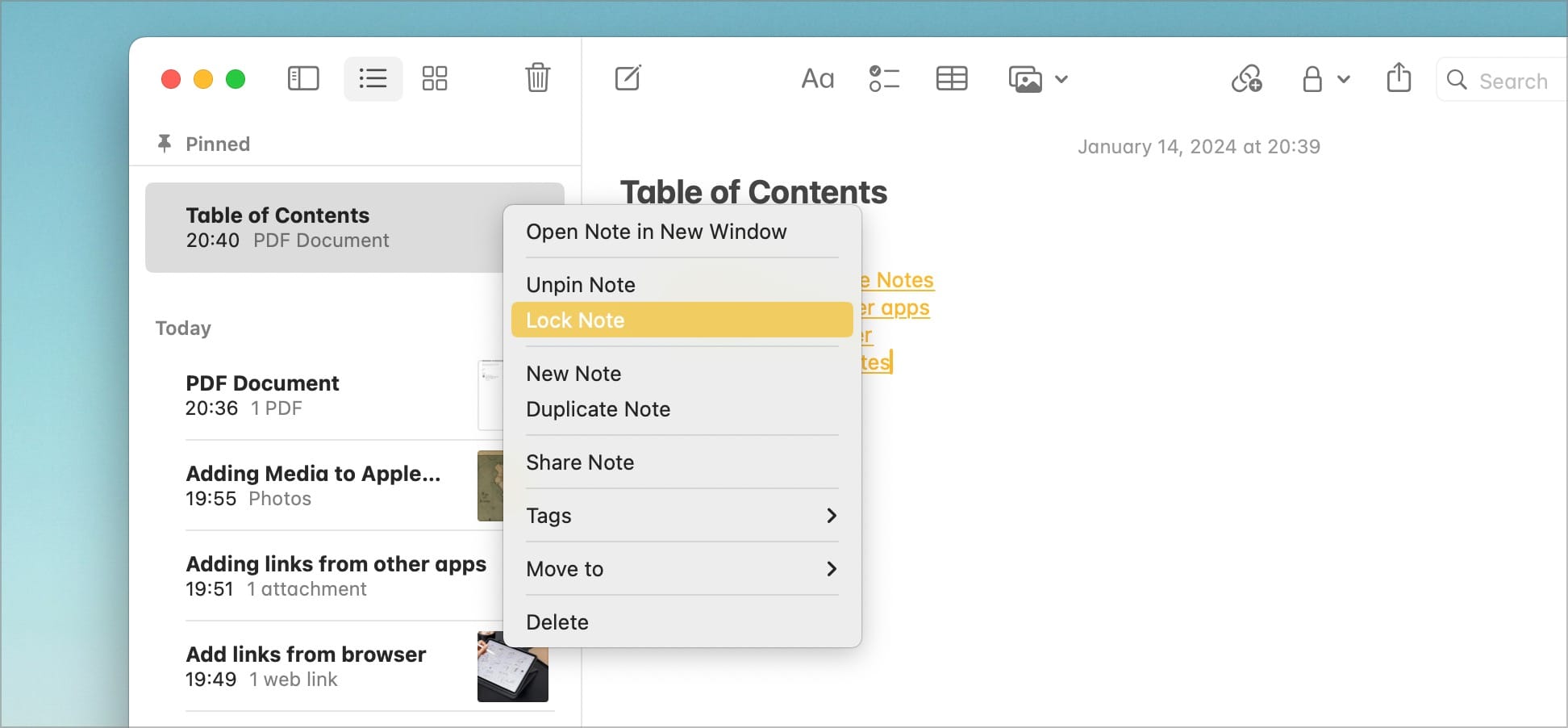
Task: Create a new note with compose icon
Action: (x=628, y=78)
